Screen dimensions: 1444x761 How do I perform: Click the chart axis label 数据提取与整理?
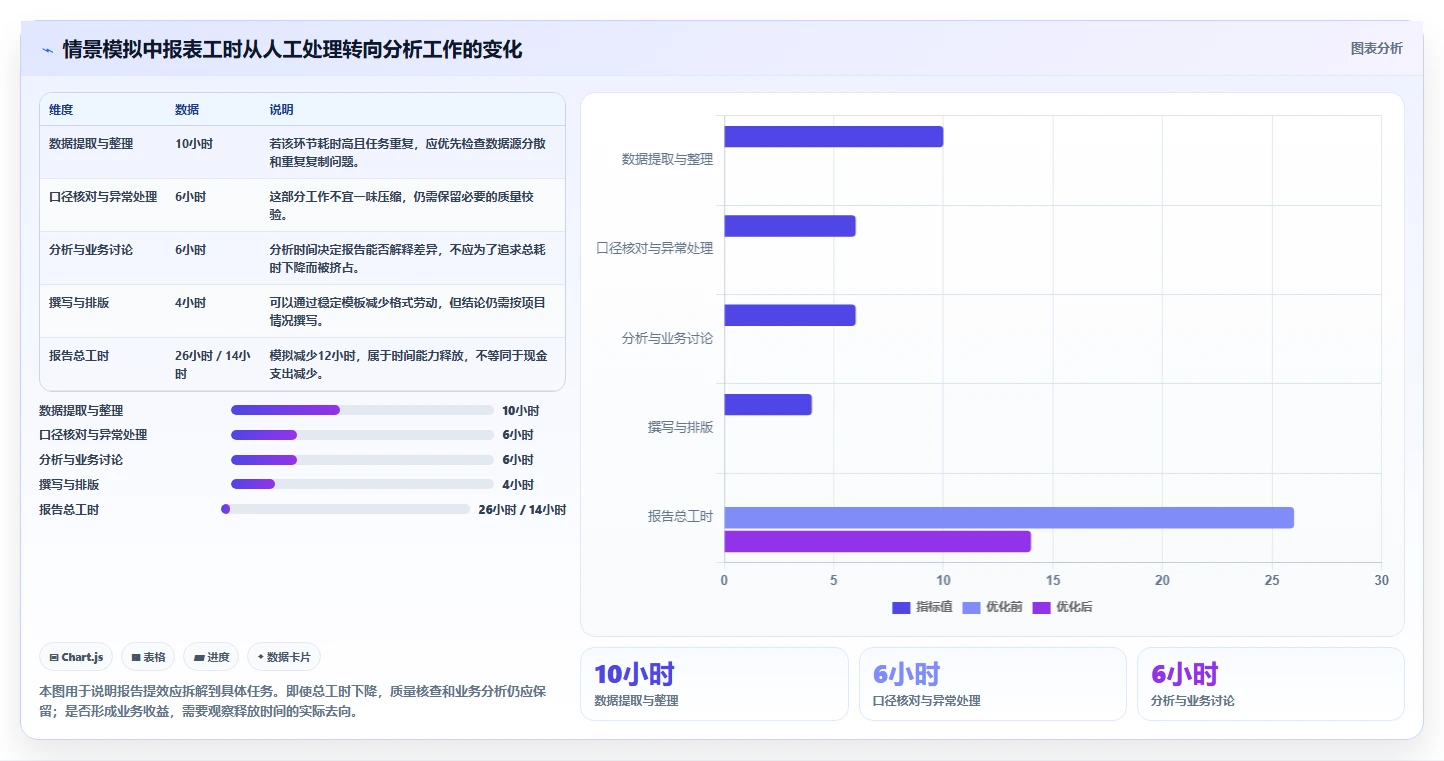click(667, 159)
